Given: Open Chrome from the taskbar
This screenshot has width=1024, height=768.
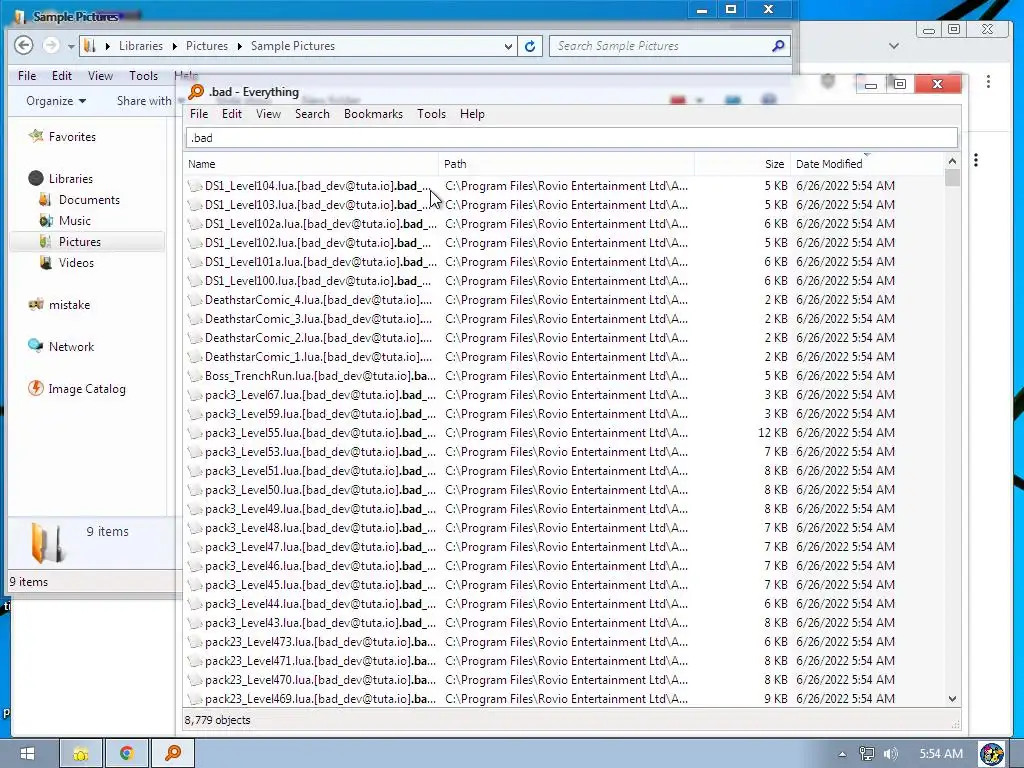Looking at the screenshot, I should point(127,754).
